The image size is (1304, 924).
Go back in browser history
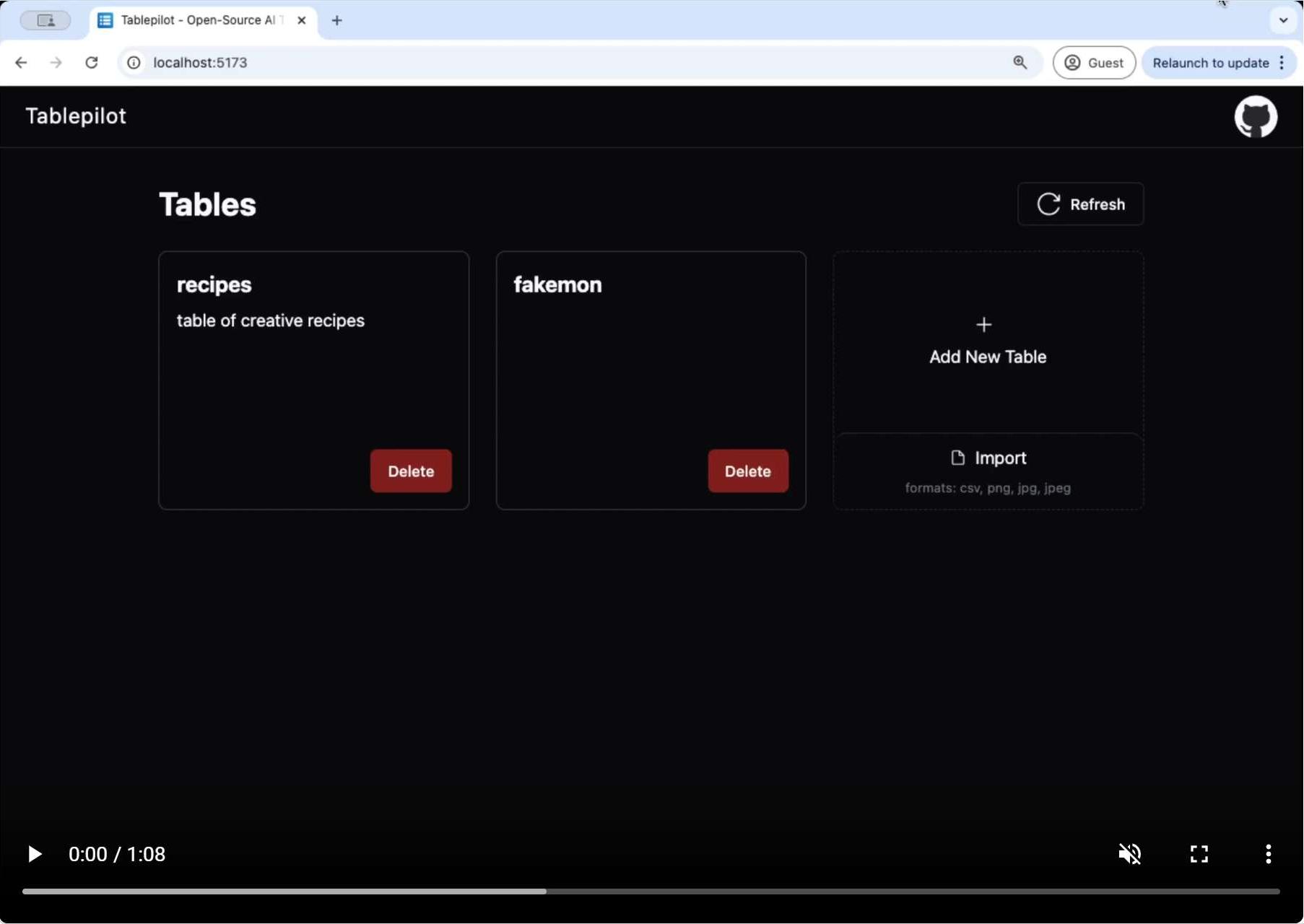(x=21, y=63)
